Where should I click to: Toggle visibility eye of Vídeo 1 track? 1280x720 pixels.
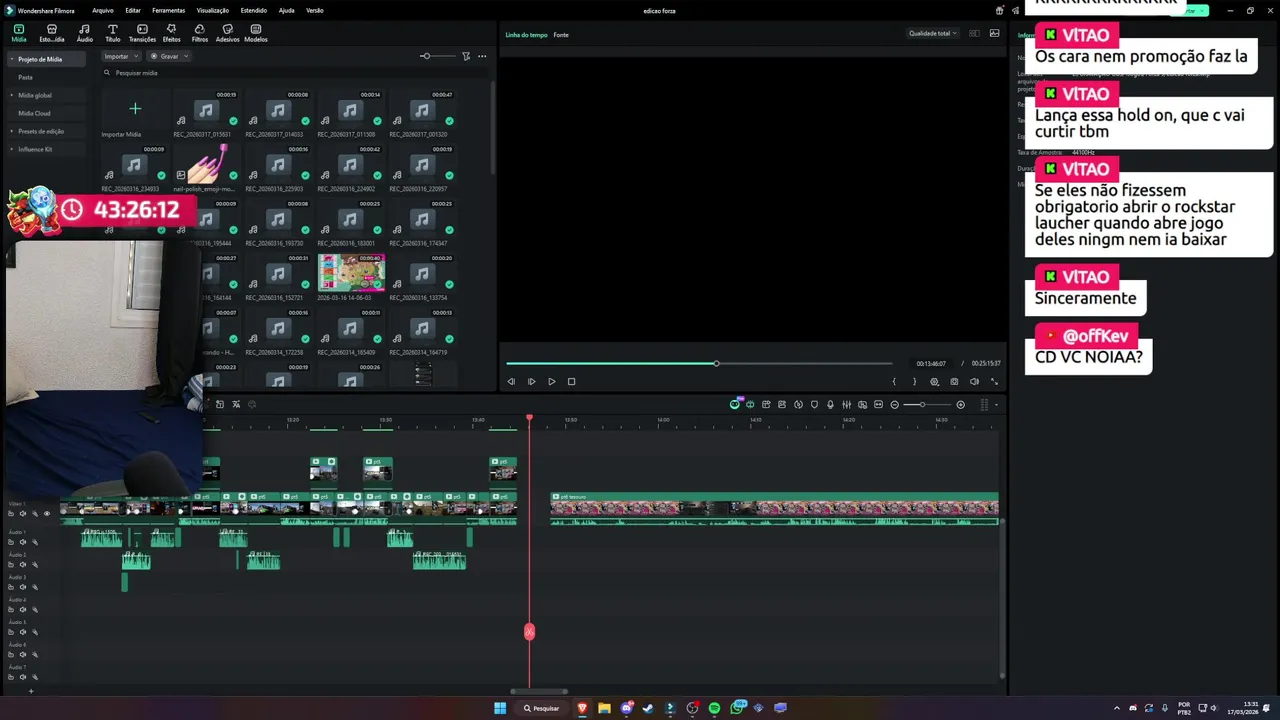point(46,514)
